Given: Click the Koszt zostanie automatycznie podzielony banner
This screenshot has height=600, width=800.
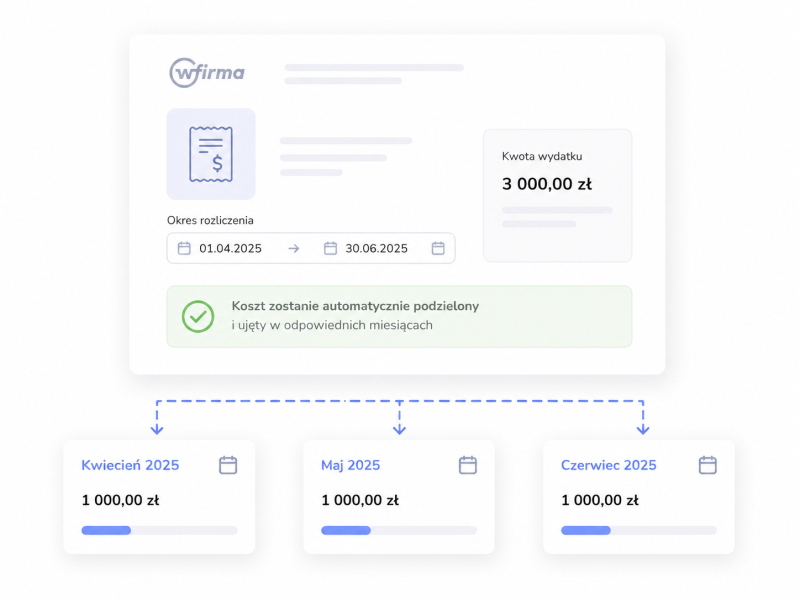Looking at the screenshot, I should [x=399, y=316].
